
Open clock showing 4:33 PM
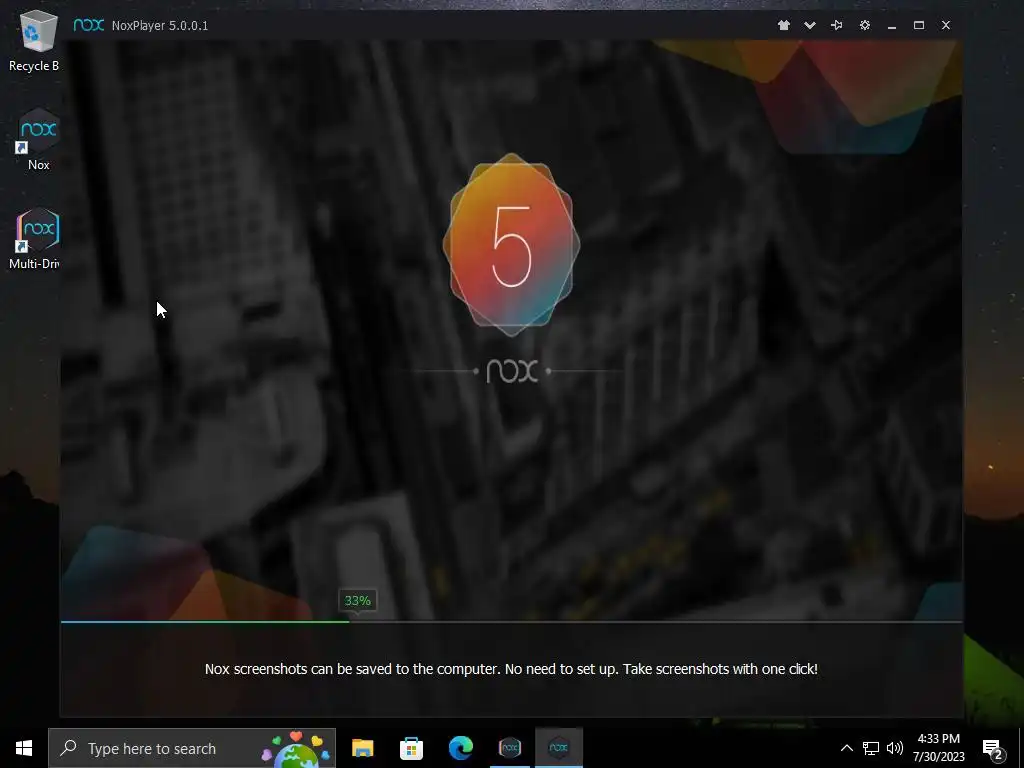tap(938, 748)
